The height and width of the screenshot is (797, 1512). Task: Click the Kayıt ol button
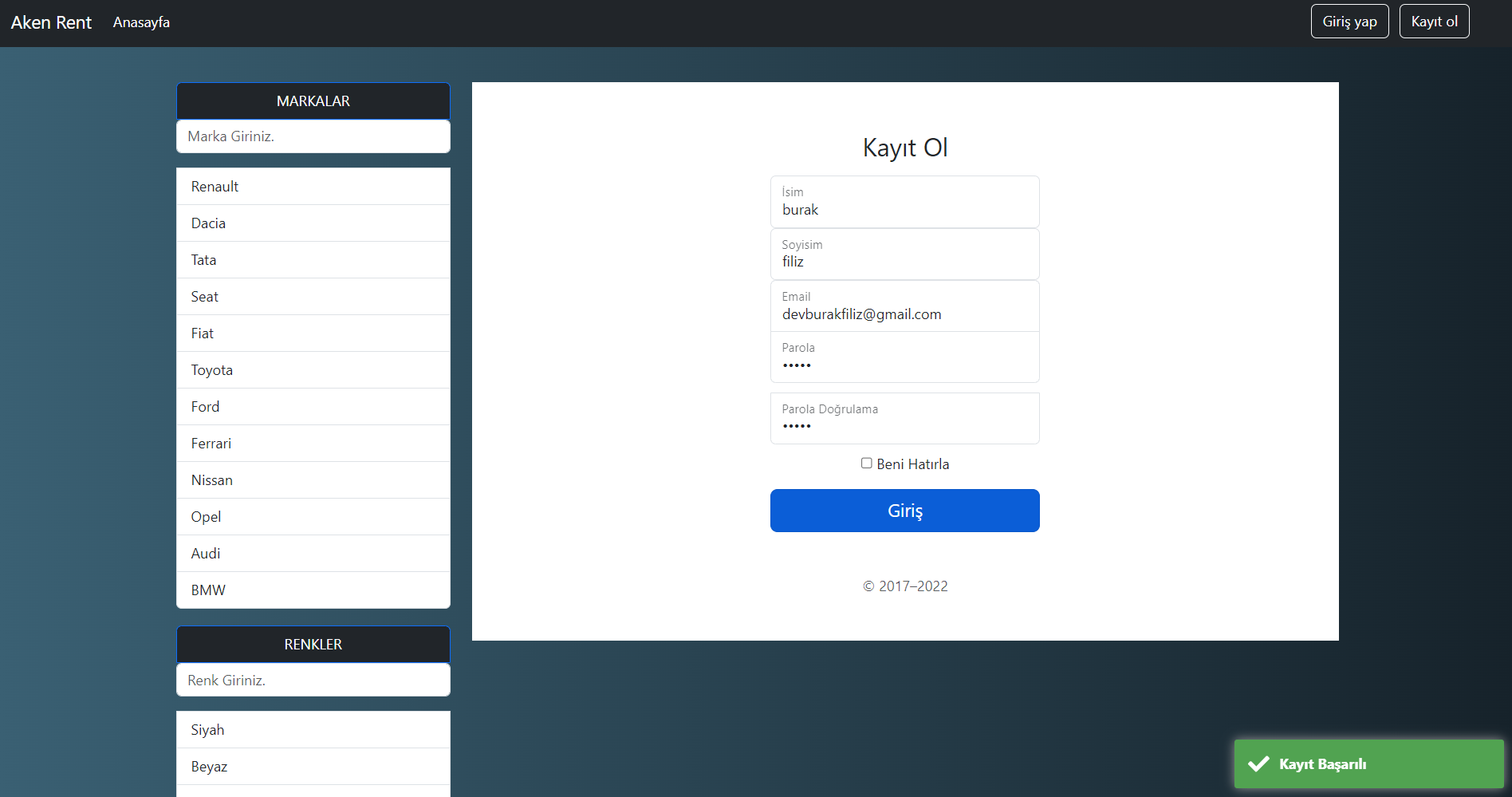(x=1434, y=21)
